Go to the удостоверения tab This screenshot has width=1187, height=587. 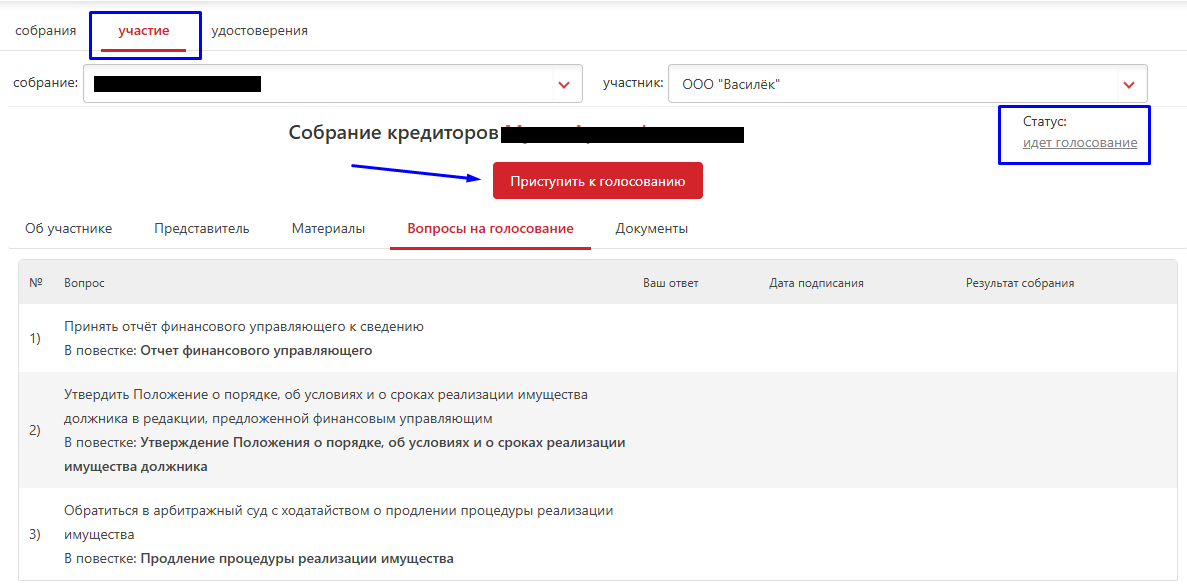coord(260,31)
